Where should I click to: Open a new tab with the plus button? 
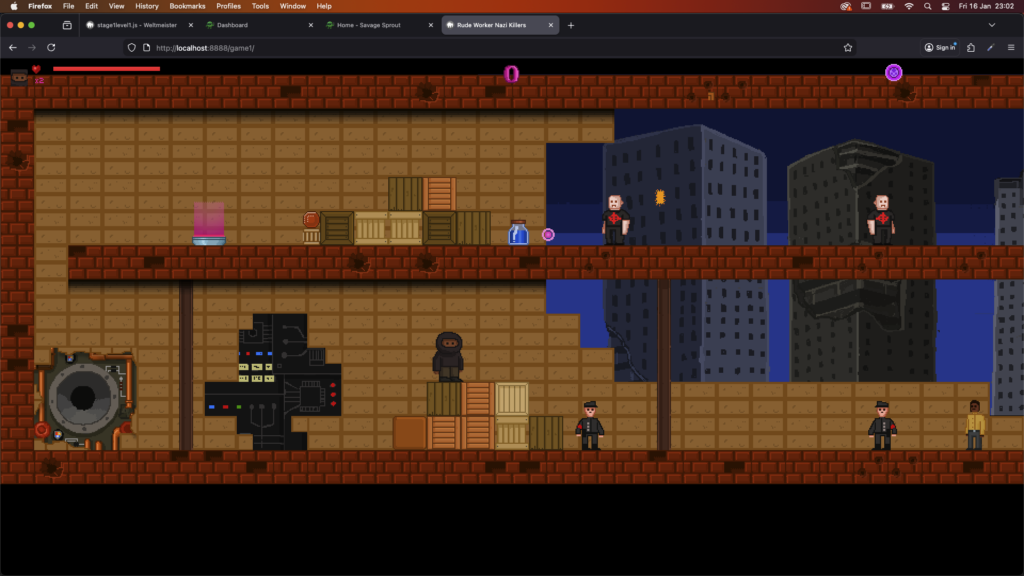tap(571, 25)
